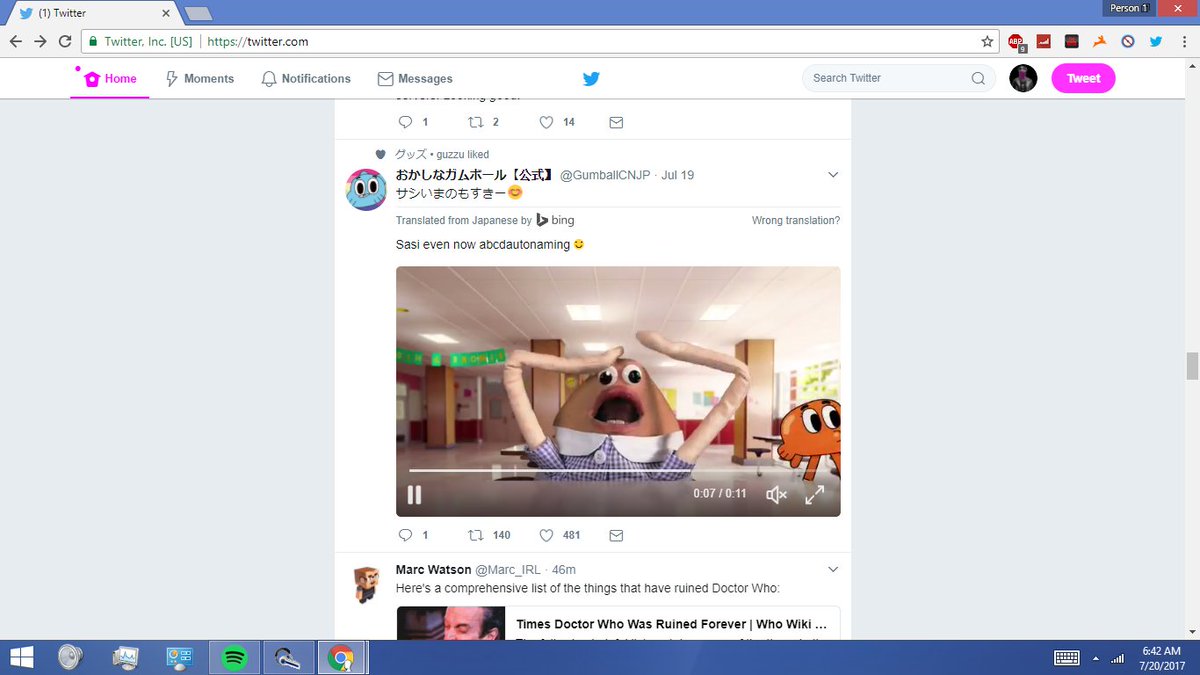This screenshot has height=675, width=1200.
Task: Click the speaker app icon on taskbar
Action: point(69,658)
